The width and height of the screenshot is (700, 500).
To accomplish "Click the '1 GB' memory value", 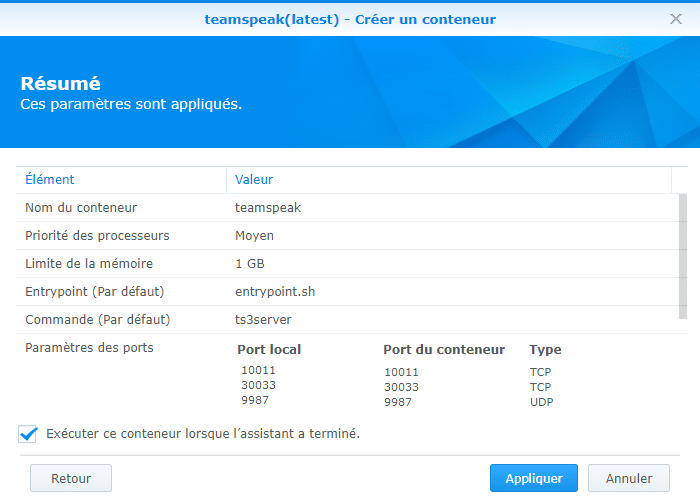I will pyautogui.click(x=250, y=264).
